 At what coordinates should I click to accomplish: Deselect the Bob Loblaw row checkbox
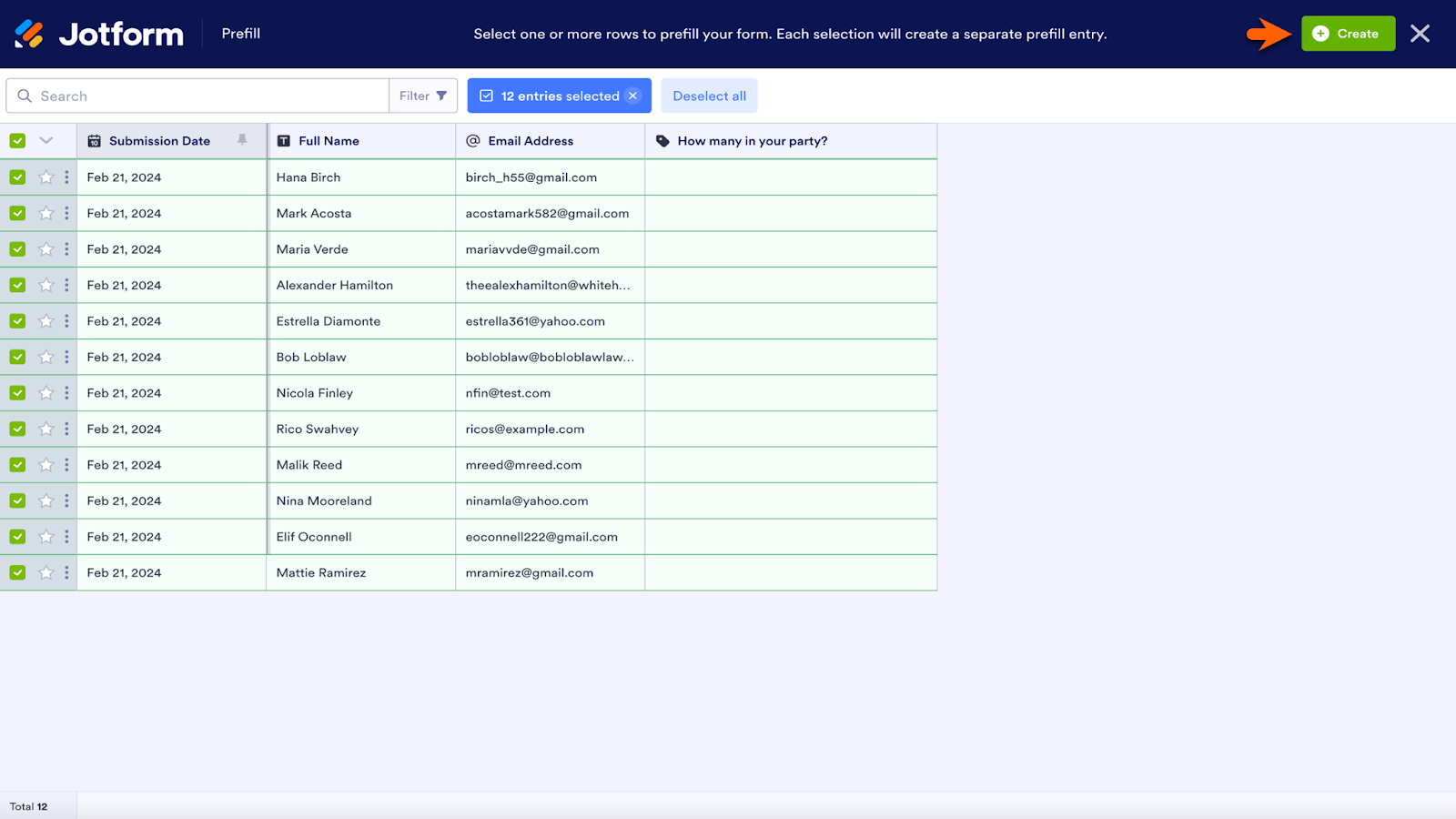point(17,357)
